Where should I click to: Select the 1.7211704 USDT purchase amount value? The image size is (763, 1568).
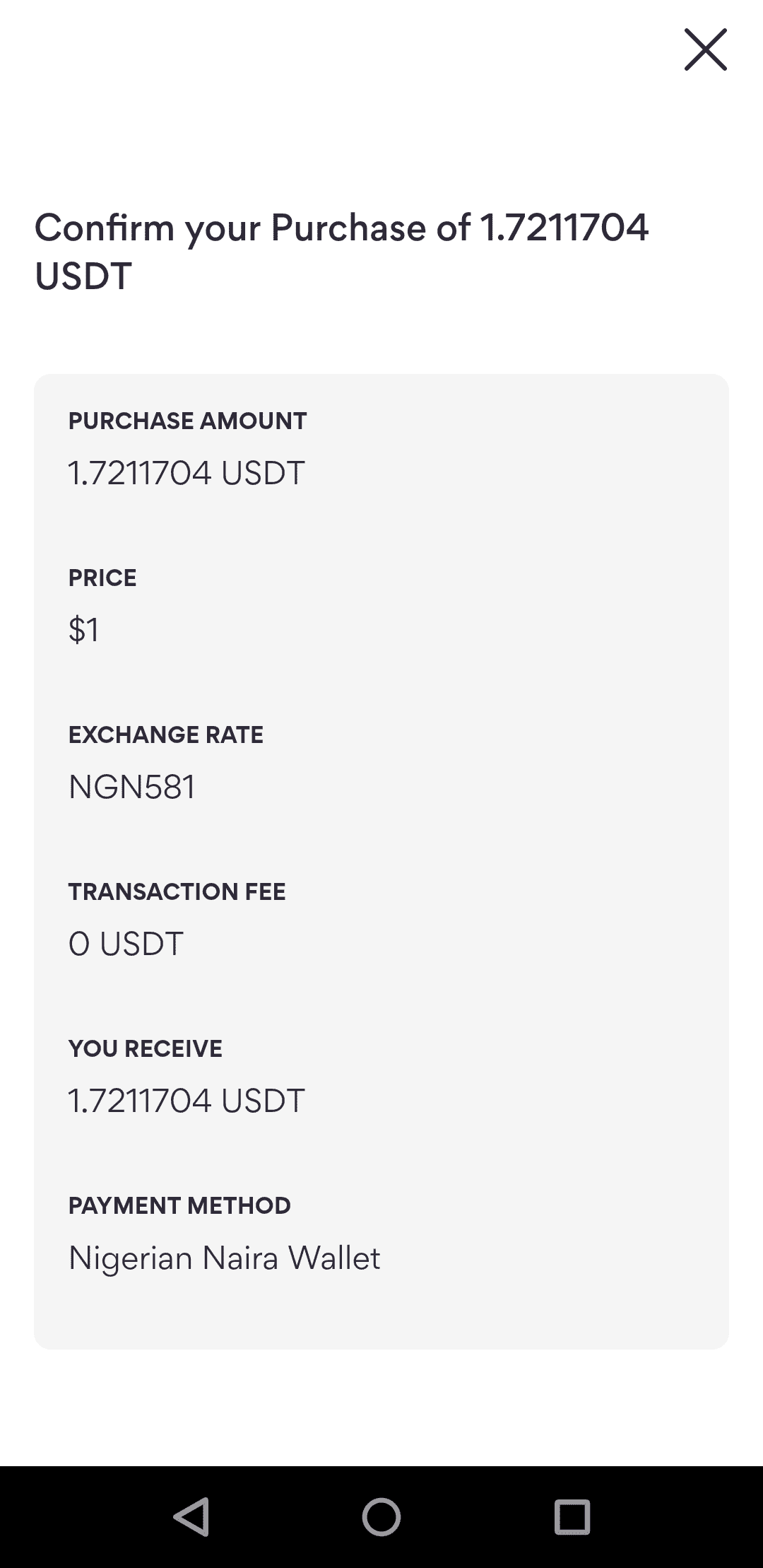click(186, 473)
